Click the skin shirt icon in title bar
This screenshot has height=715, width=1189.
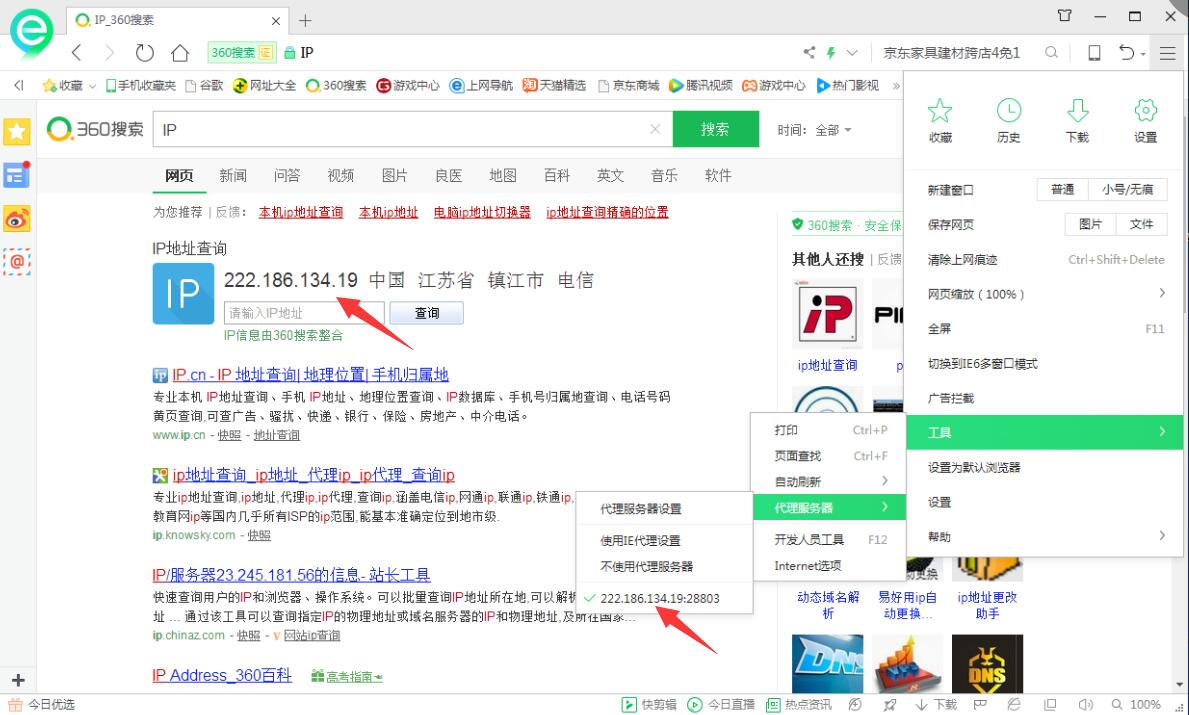coord(1065,15)
